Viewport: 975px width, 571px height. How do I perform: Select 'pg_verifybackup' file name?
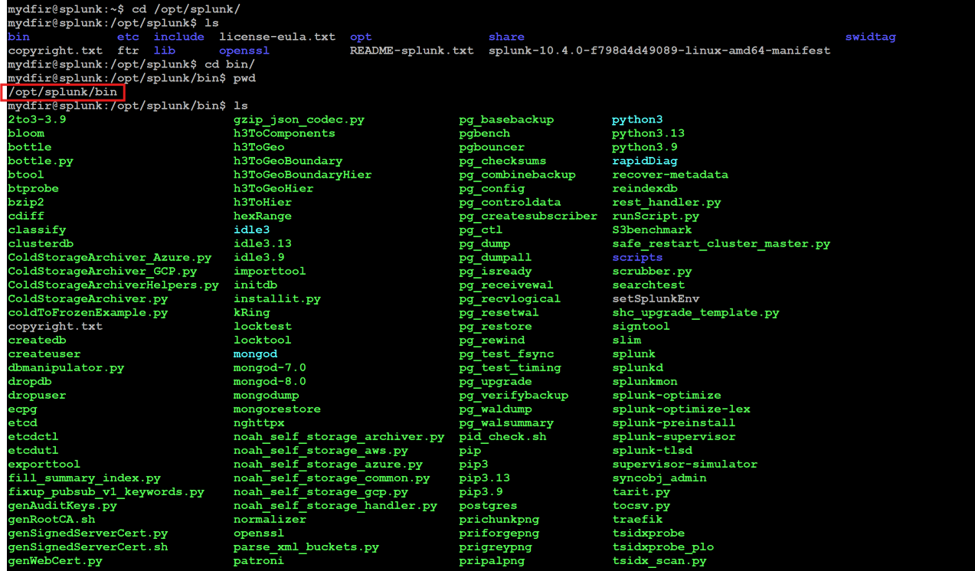514,396
